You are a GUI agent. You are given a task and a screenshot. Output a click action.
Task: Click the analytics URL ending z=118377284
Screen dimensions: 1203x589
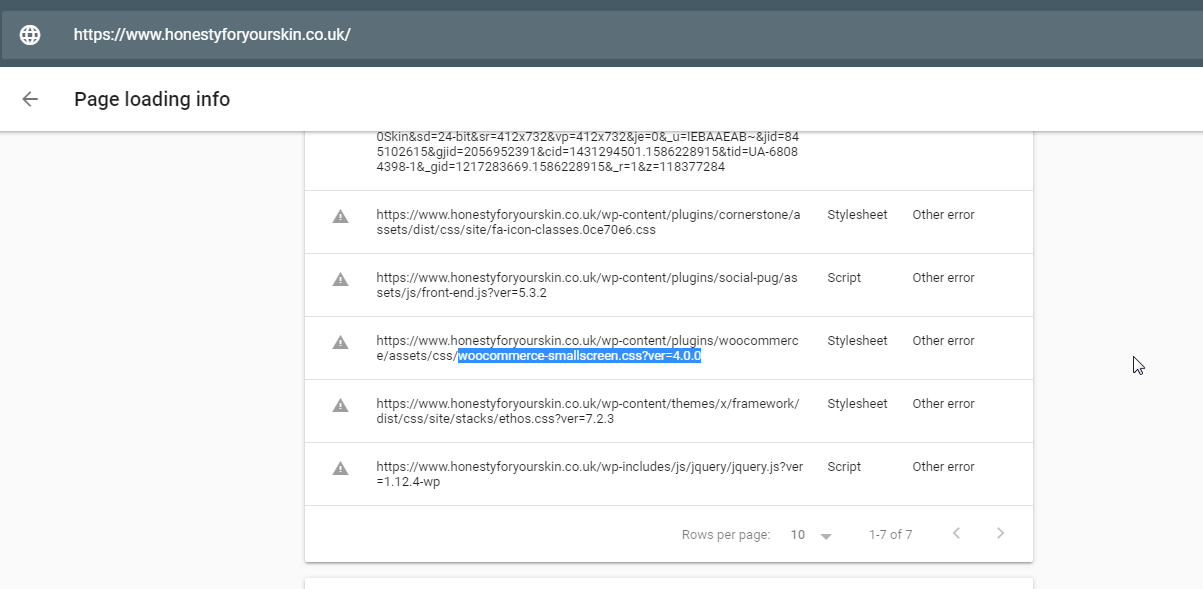pyautogui.click(x=587, y=152)
